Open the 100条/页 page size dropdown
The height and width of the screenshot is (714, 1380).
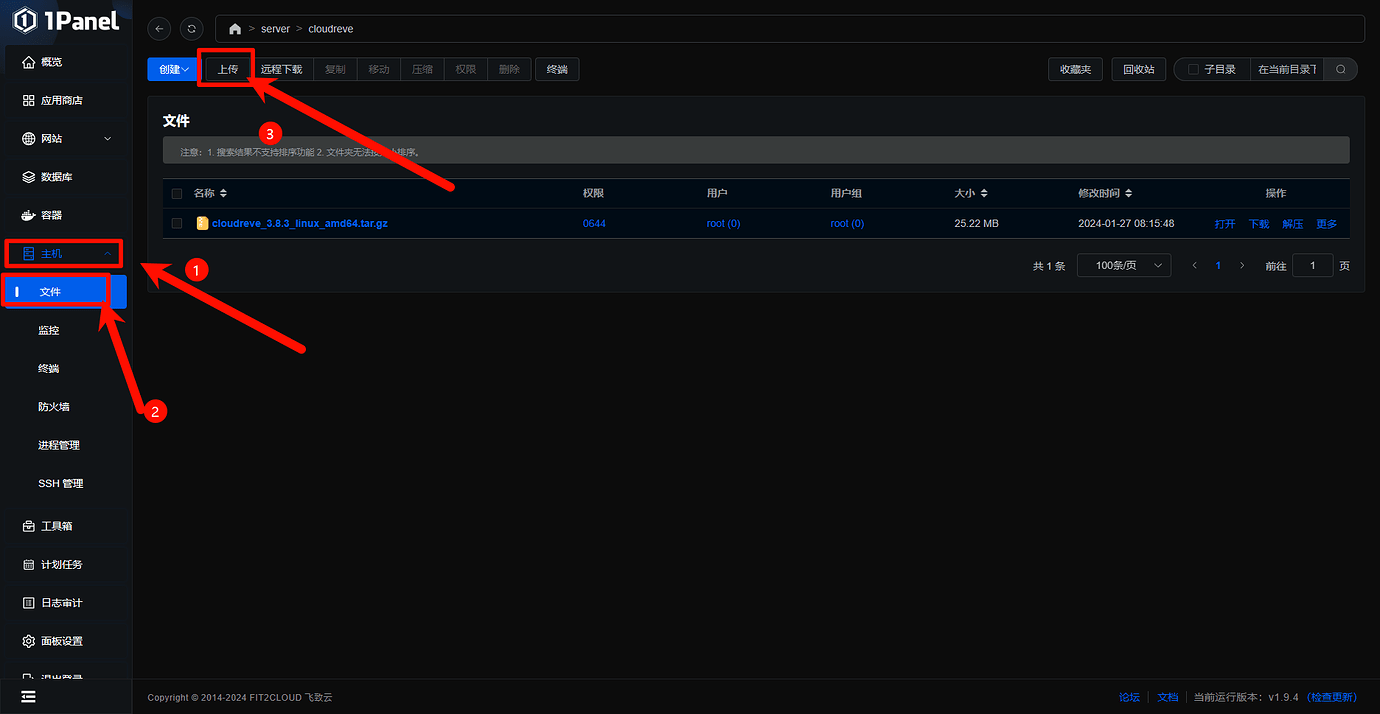coord(1123,266)
